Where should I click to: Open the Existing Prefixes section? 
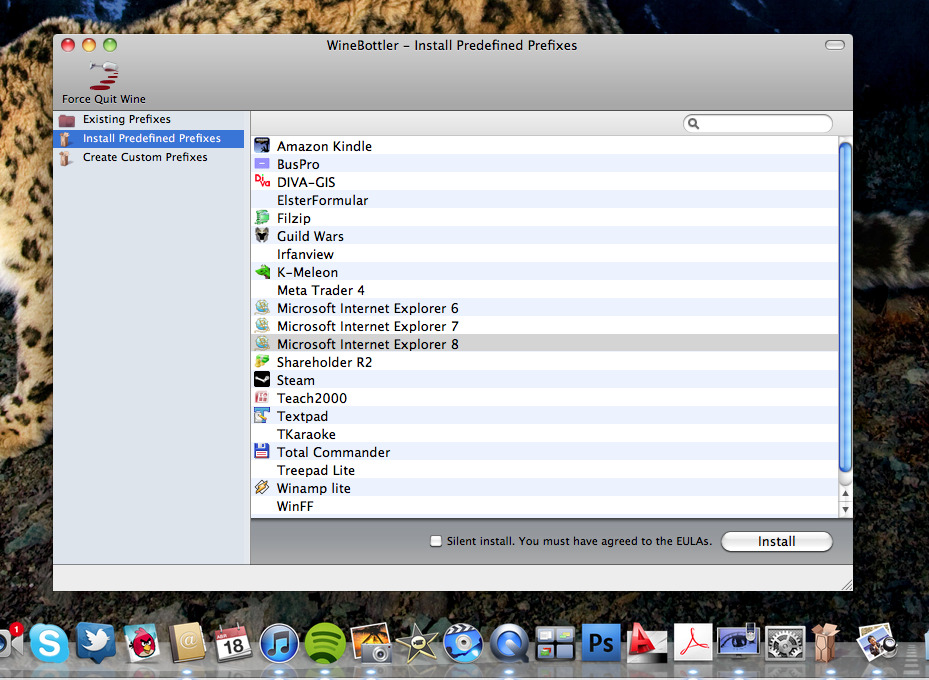(126, 120)
